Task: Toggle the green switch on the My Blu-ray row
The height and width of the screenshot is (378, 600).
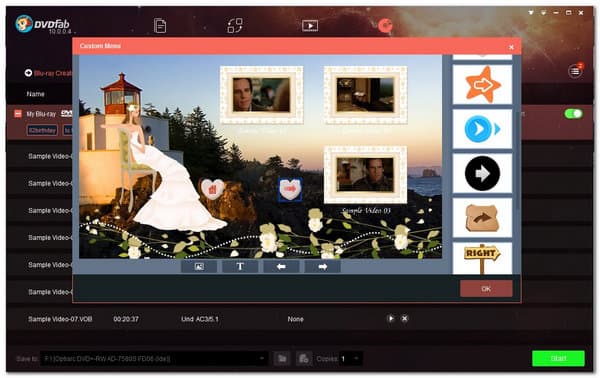Action: (573, 114)
